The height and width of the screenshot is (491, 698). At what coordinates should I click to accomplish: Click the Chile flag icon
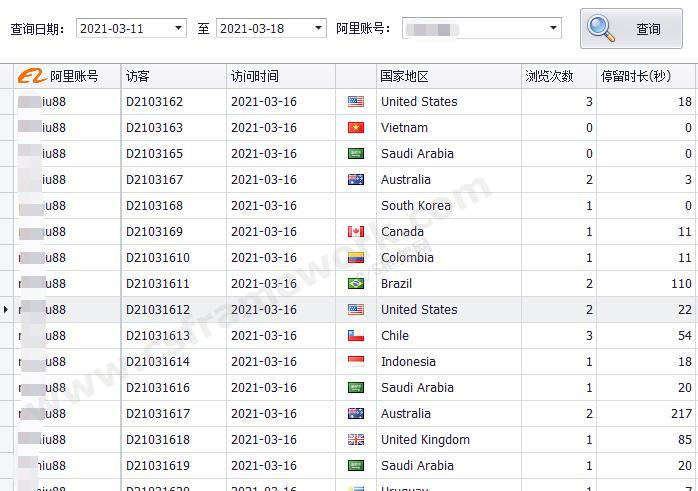(x=355, y=336)
